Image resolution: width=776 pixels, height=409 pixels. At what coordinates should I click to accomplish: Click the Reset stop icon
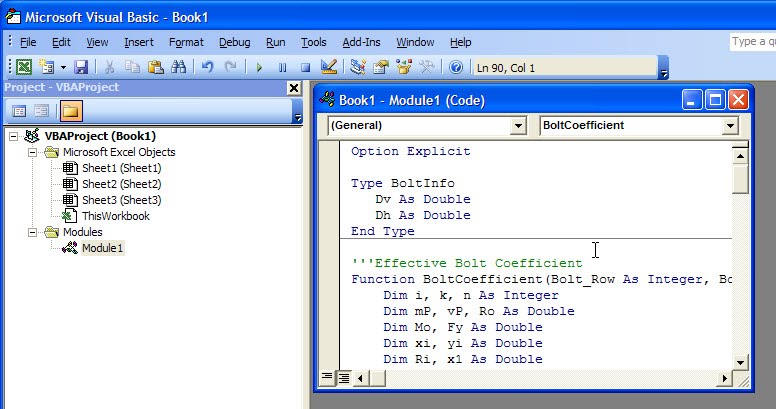(305, 67)
